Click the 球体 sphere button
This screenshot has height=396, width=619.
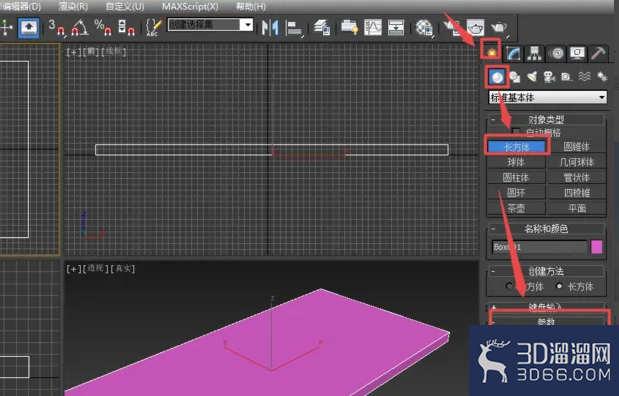click(x=516, y=162)
